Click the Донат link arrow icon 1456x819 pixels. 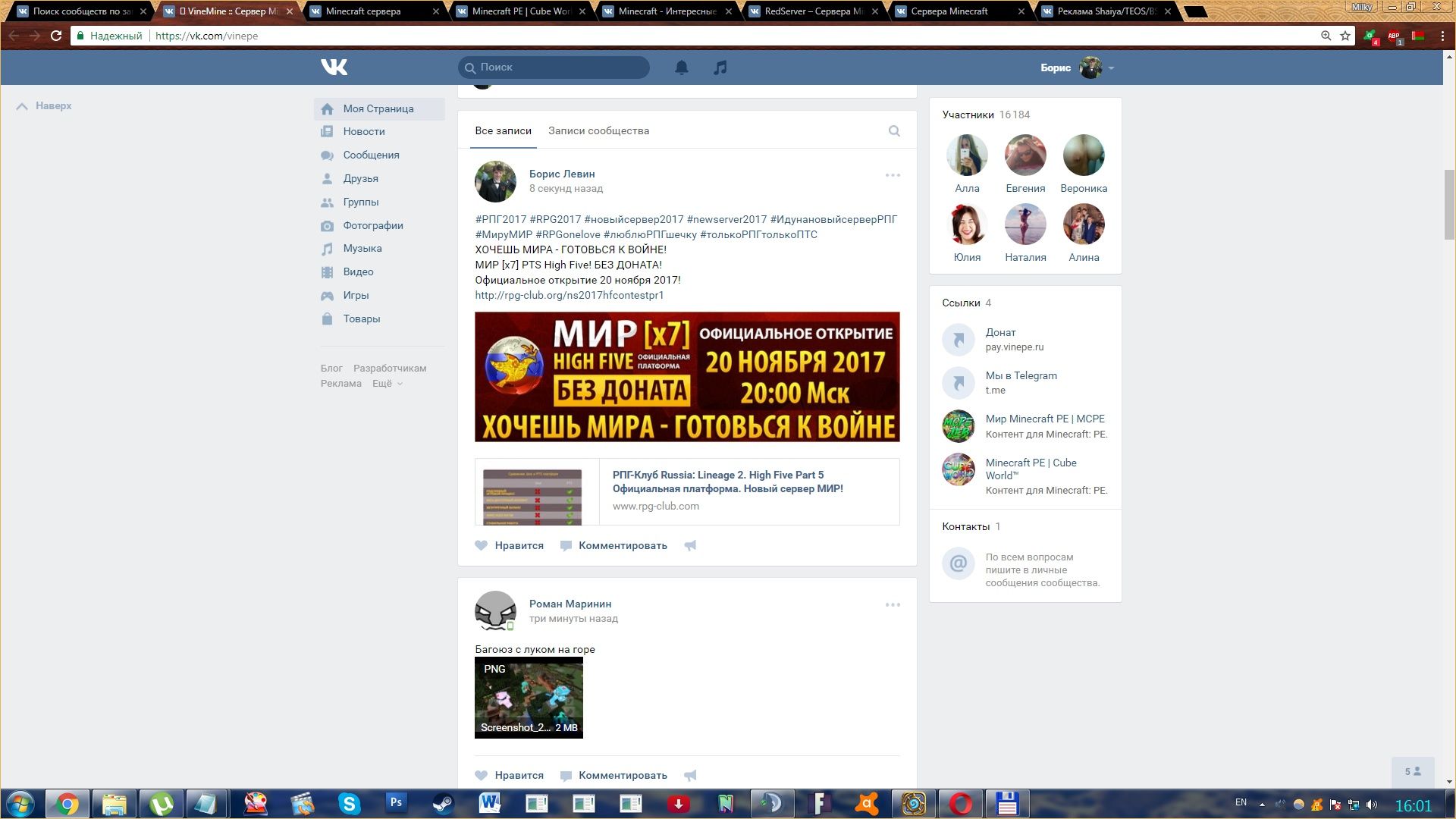pyautogui.click(x=959, y=340)
